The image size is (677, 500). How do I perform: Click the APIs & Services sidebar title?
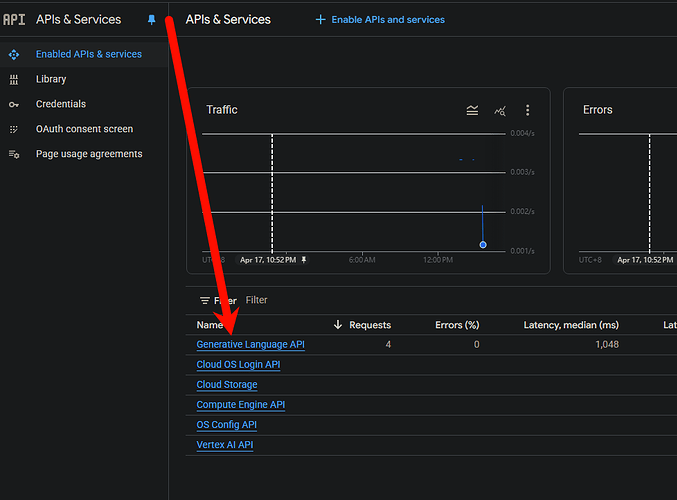click(78, 19)
